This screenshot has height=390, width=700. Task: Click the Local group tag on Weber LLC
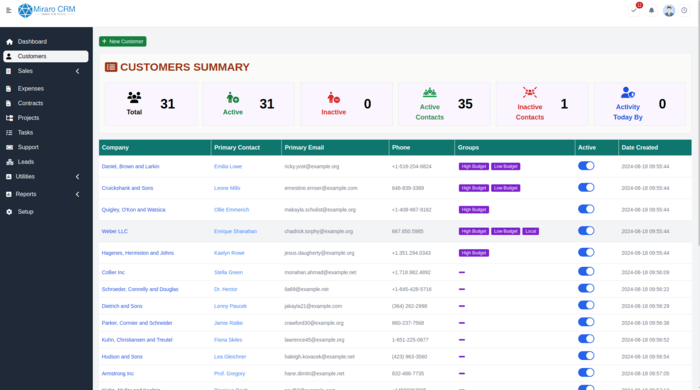[530, 231]
